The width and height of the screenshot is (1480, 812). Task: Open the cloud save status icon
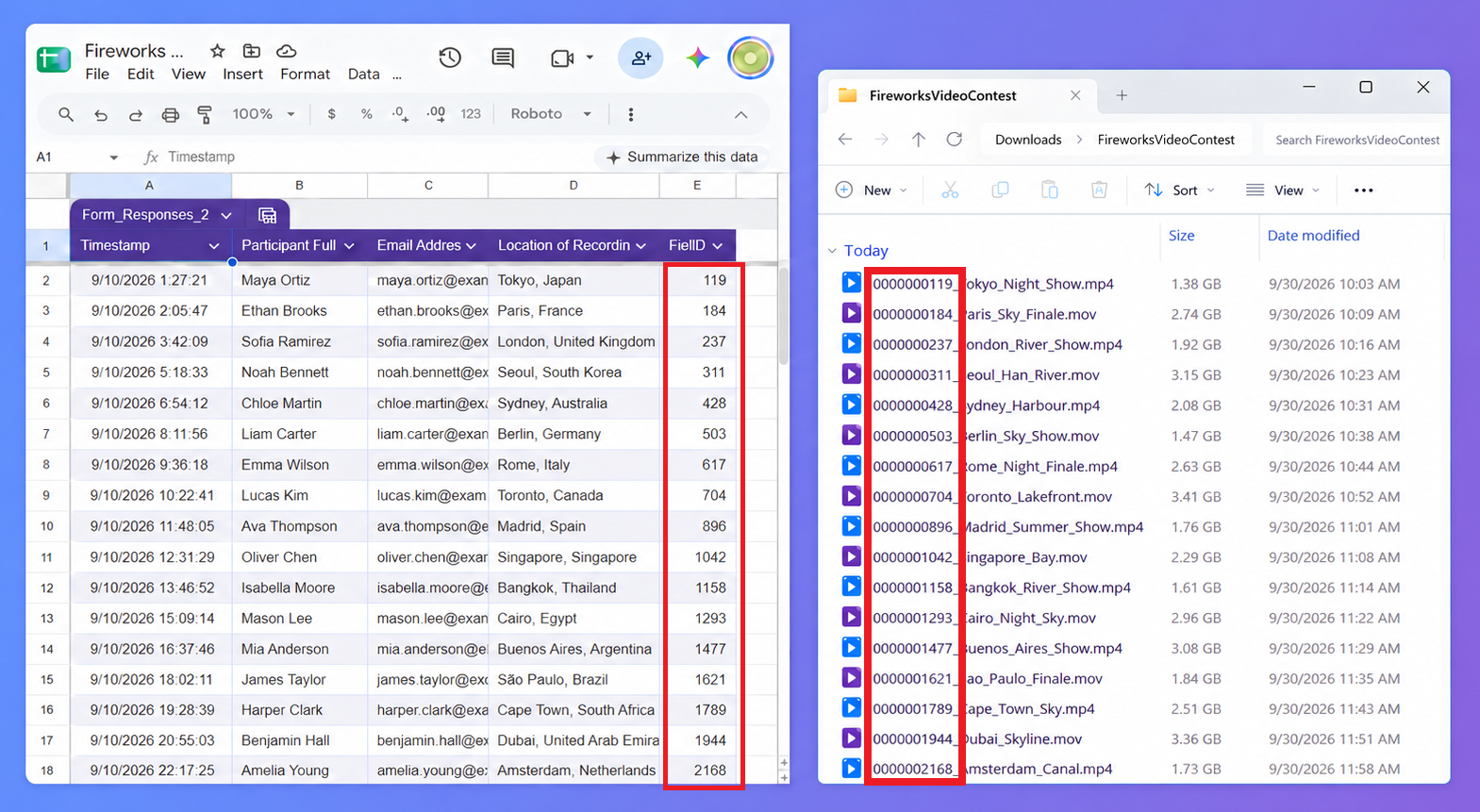[x=287, y=51]
